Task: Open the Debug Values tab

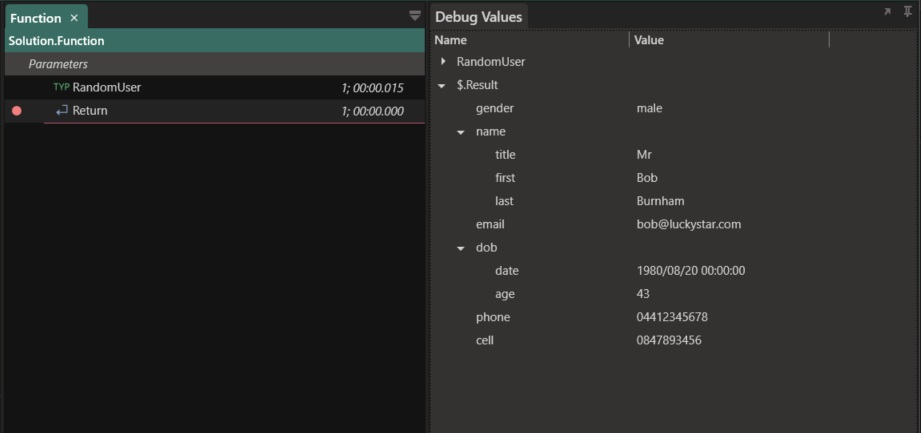Action: coord(479,17)
